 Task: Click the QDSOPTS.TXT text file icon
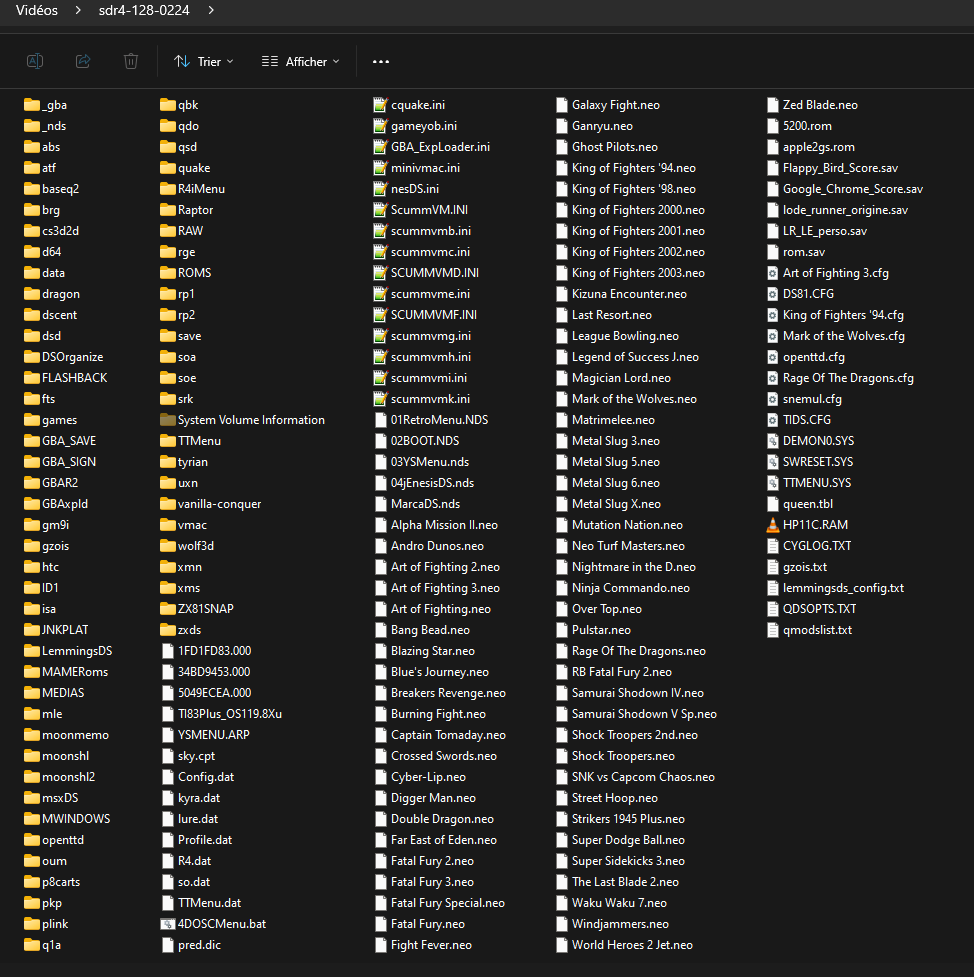[x=773, y=609]
